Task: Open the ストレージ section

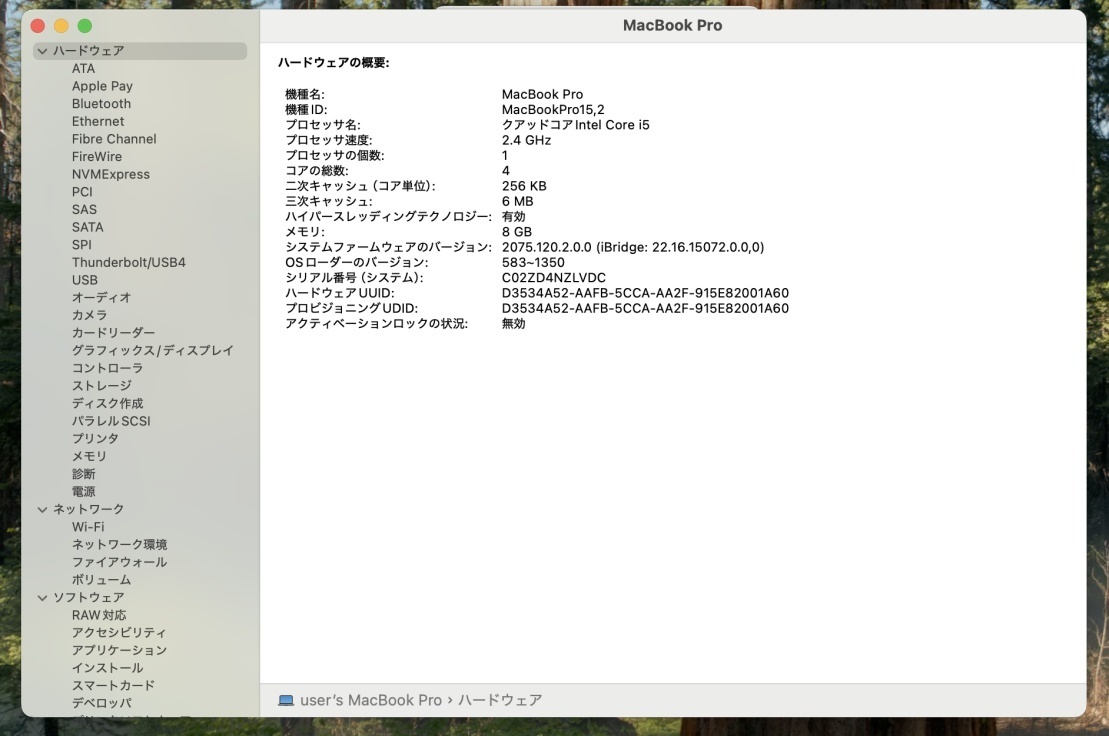Action: [x=104, y=385]
